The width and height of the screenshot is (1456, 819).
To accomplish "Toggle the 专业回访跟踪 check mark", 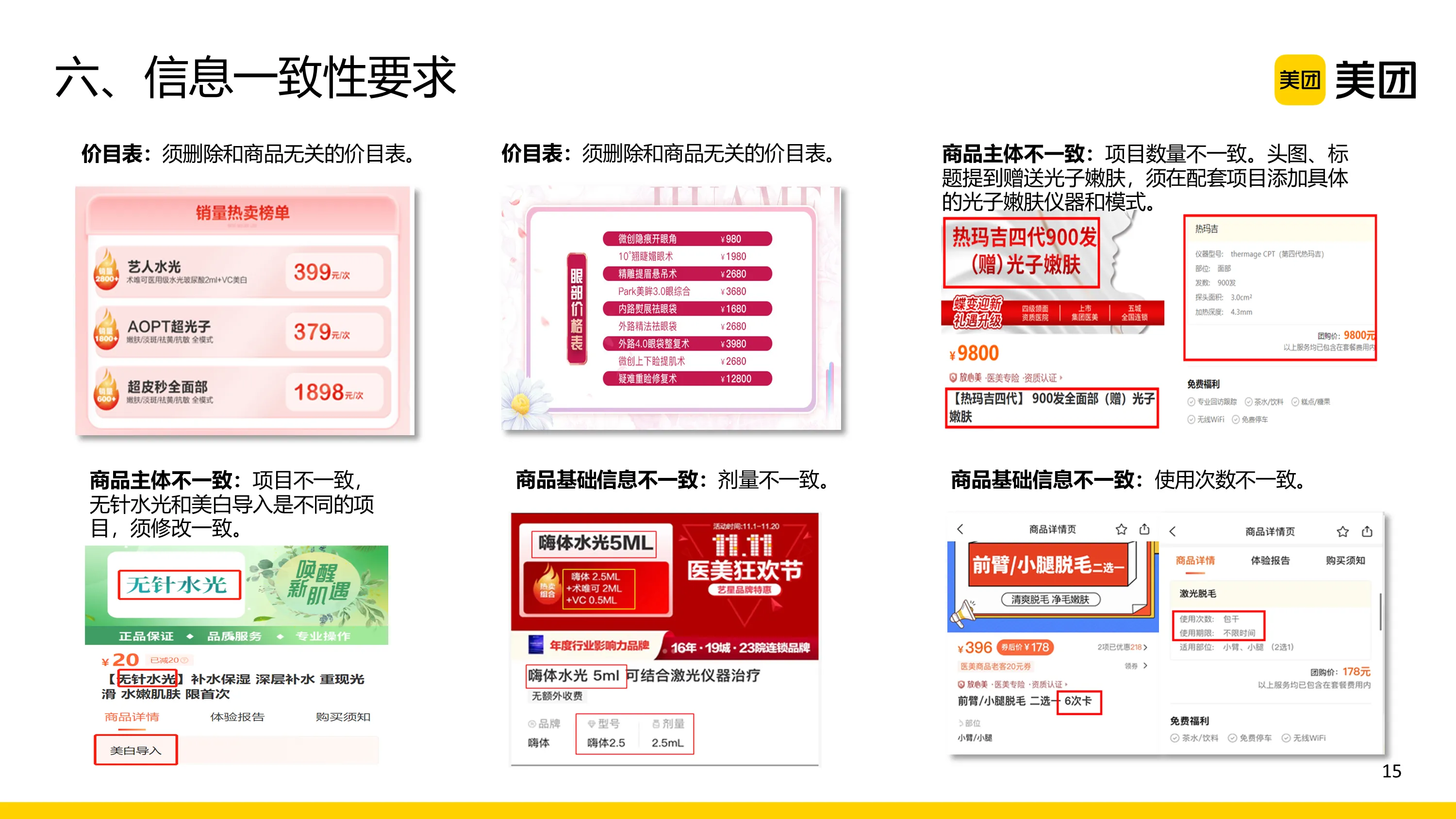I will click(x=1191, y=402).
